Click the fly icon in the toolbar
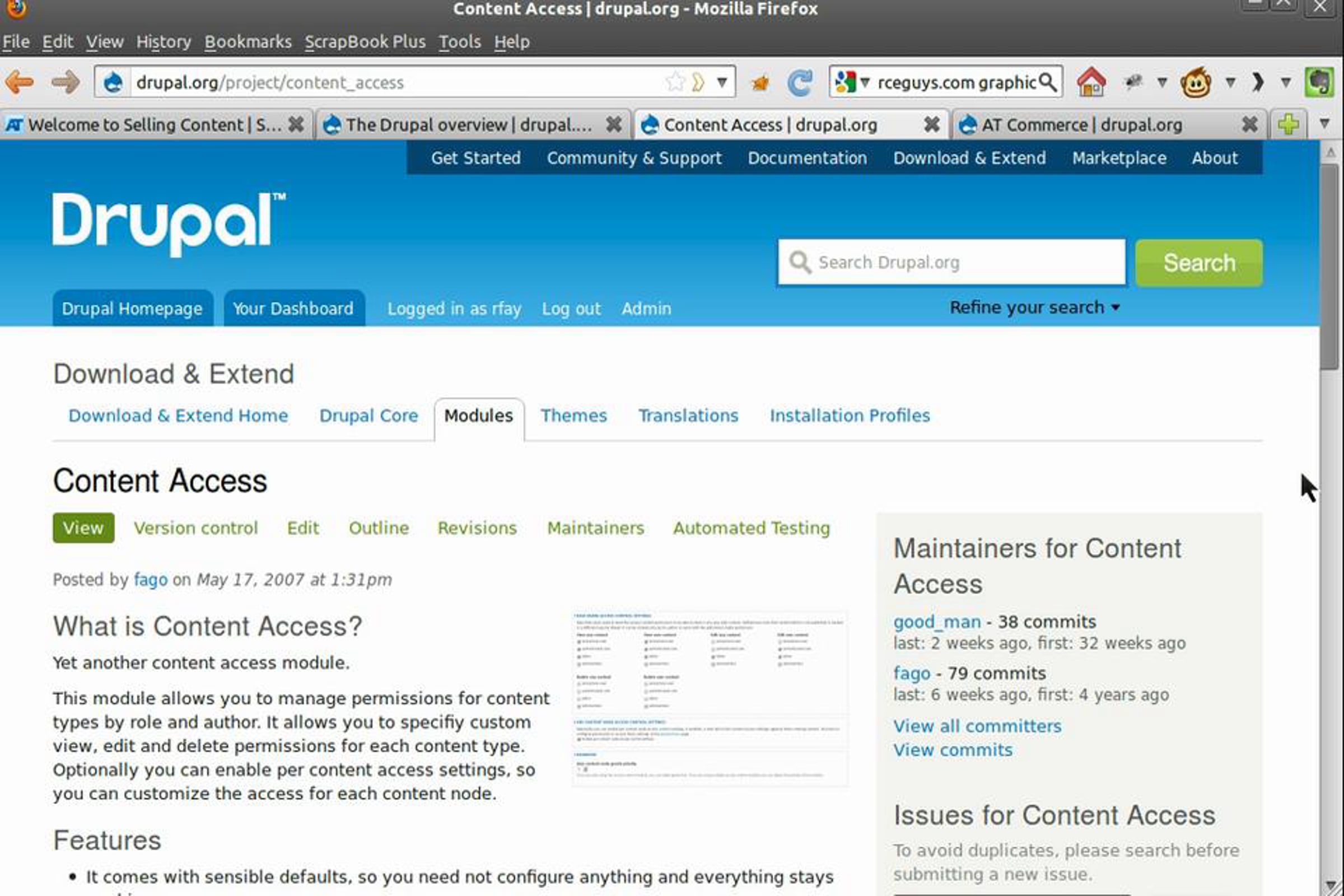Viewport: 1344px width, 896px height. 1132,82
